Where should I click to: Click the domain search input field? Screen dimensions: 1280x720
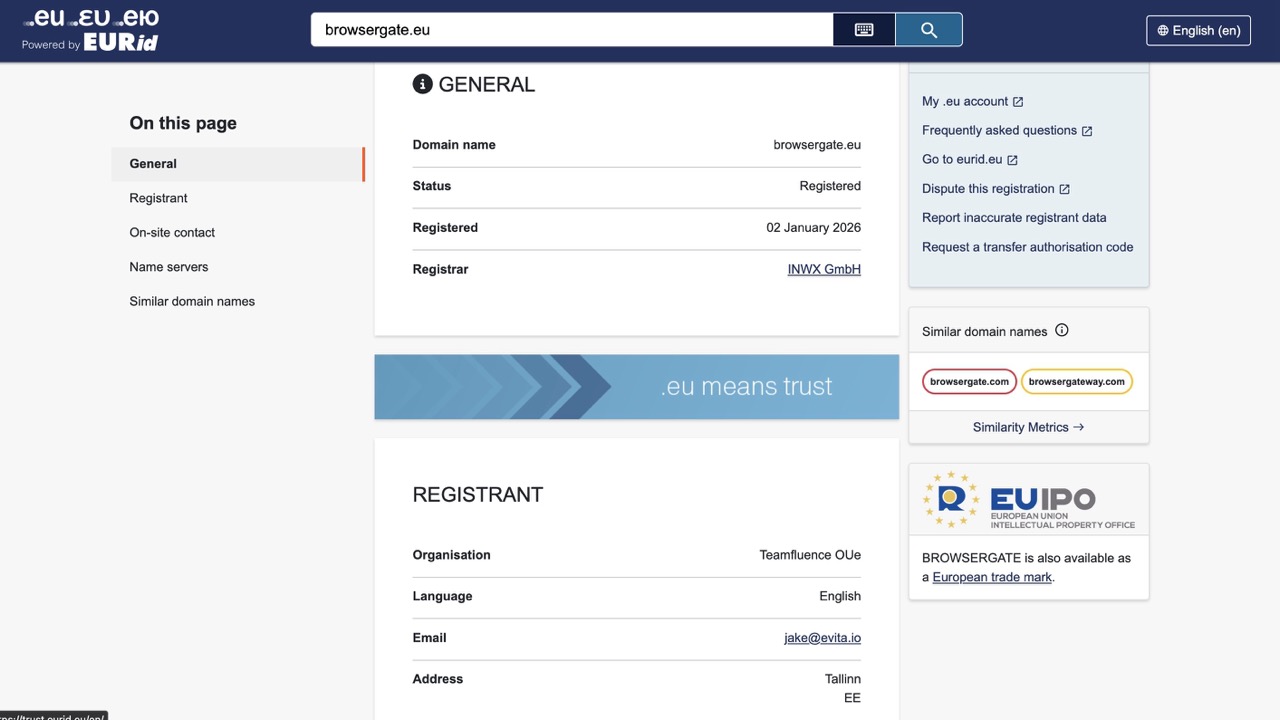pos(571,30)
